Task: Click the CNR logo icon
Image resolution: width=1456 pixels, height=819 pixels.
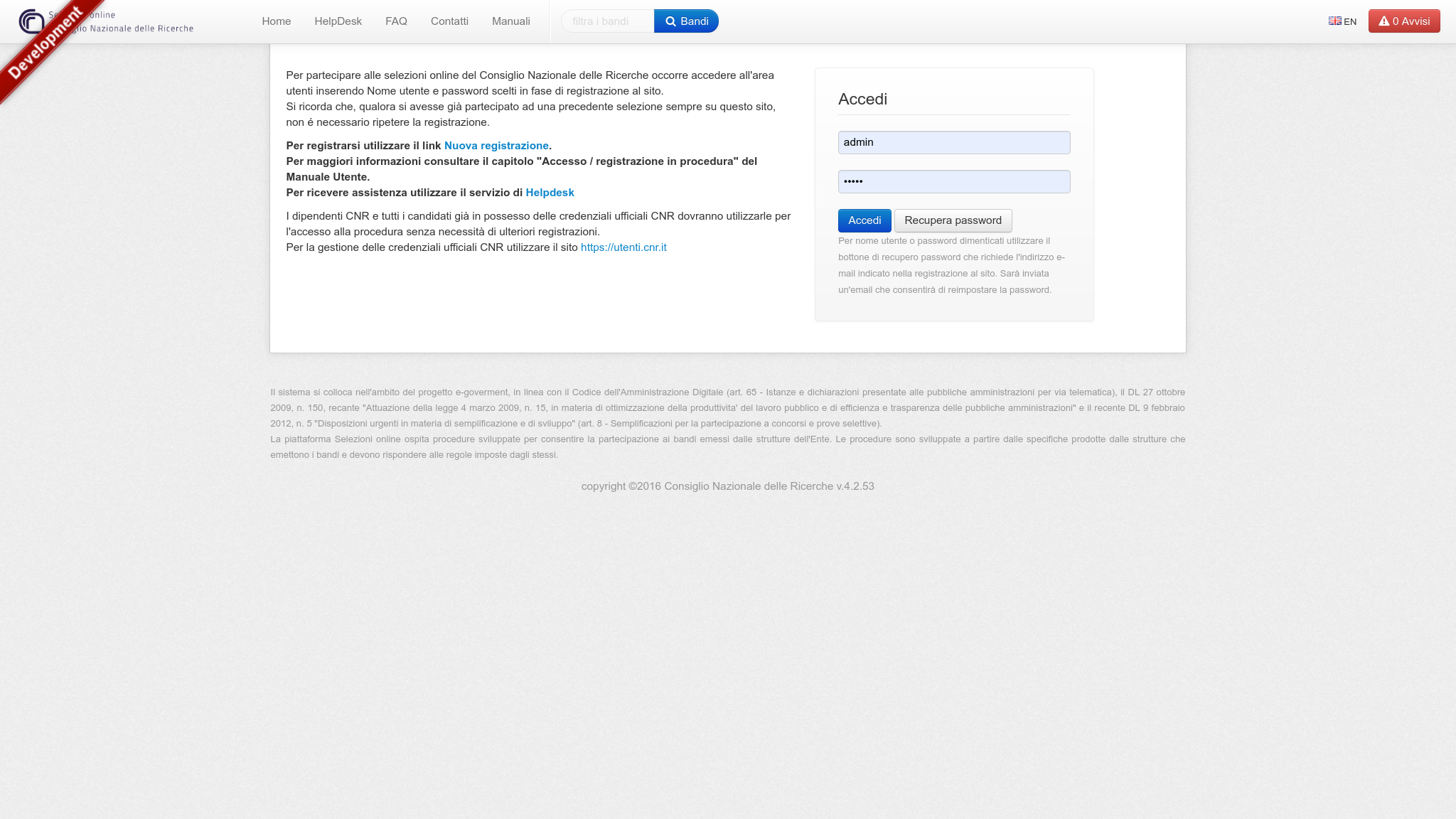Action: tap(31, 21)
